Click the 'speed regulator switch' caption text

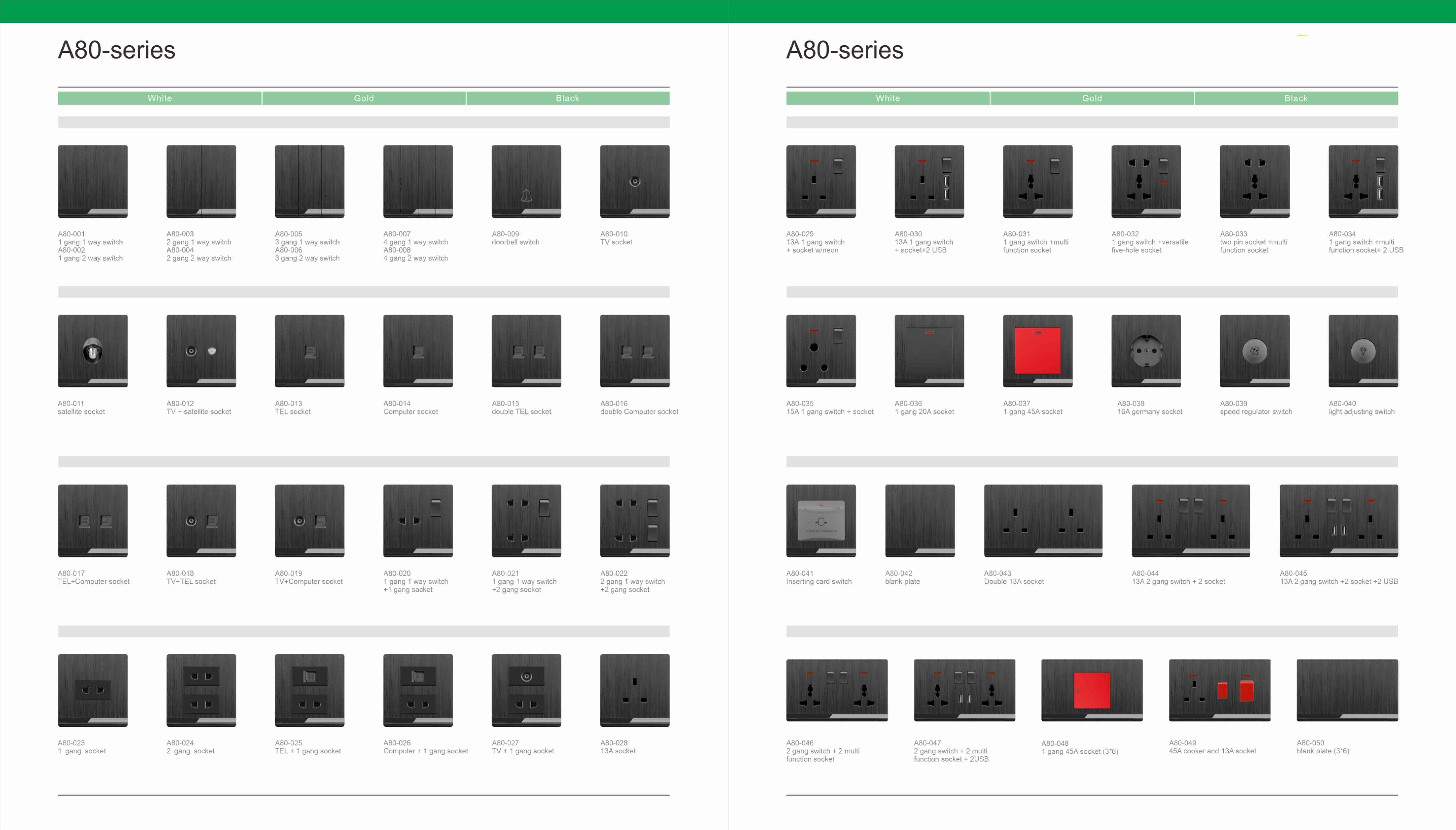1256,412
